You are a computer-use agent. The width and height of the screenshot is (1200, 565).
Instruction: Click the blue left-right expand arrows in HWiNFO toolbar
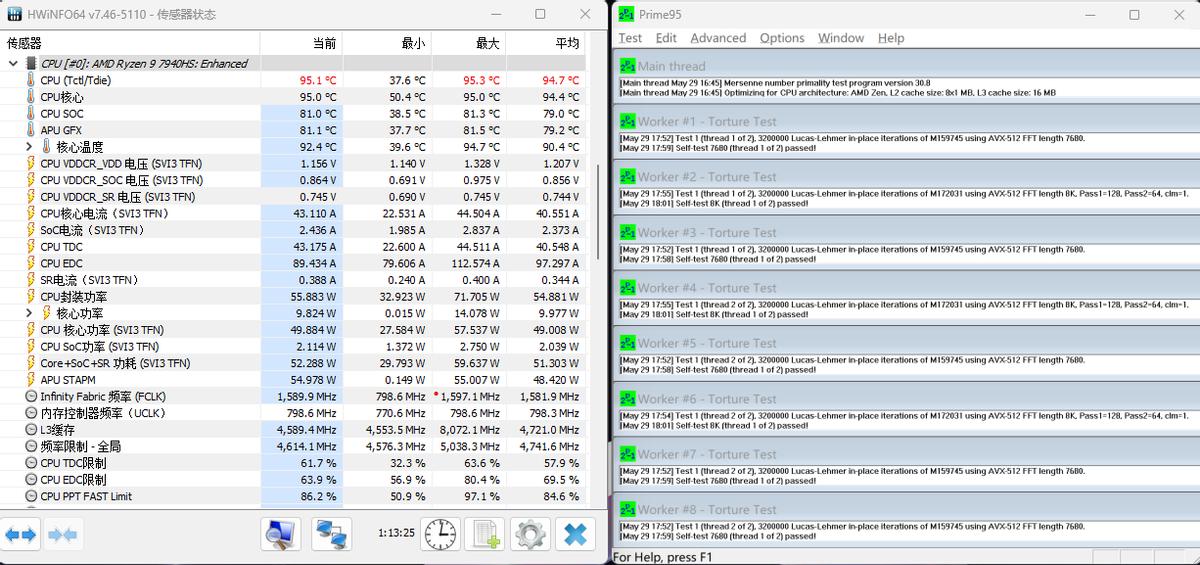point(21,535)
